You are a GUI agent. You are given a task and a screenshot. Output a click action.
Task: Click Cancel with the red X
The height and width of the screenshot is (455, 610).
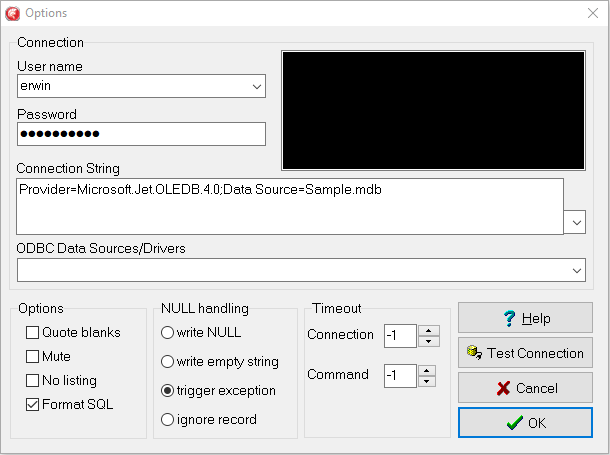point(524,388)
